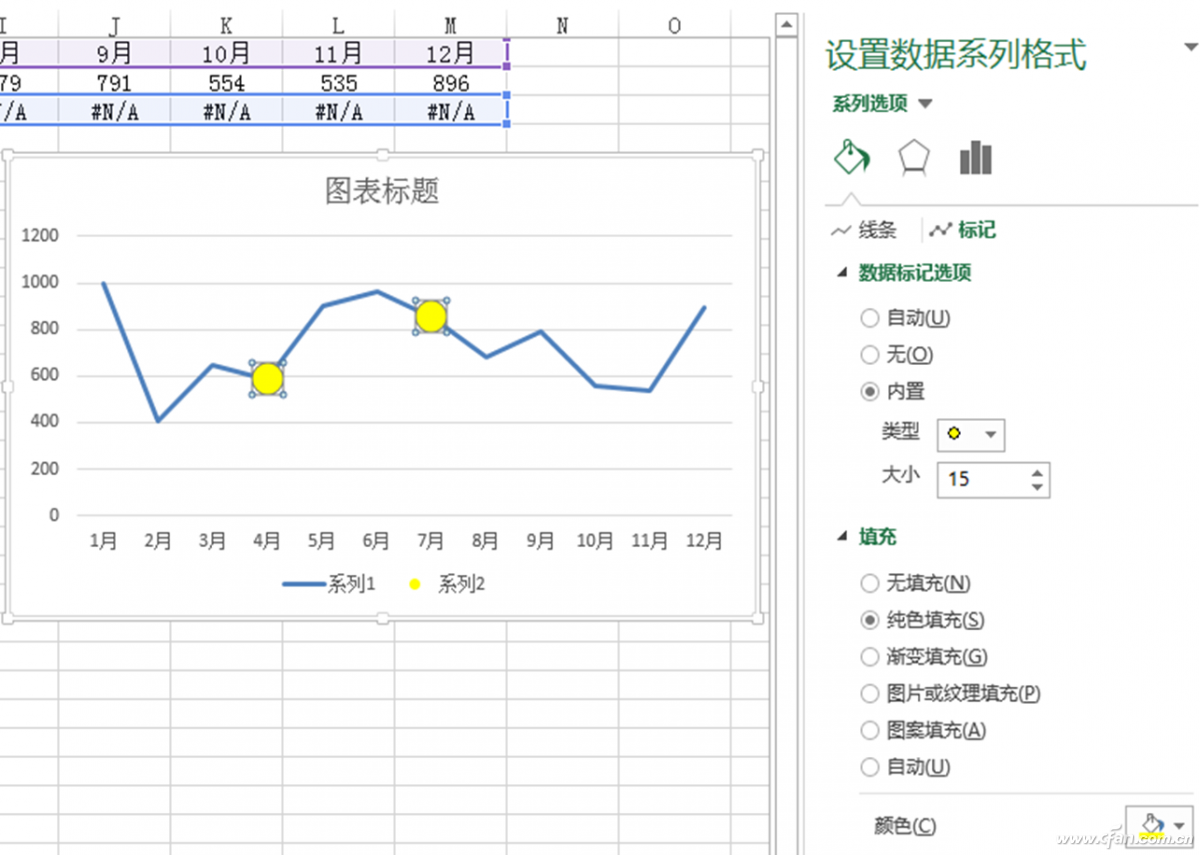Increase marker size with up arrow
Viewport: 1200px width, 855px height.
(1038, 472)
